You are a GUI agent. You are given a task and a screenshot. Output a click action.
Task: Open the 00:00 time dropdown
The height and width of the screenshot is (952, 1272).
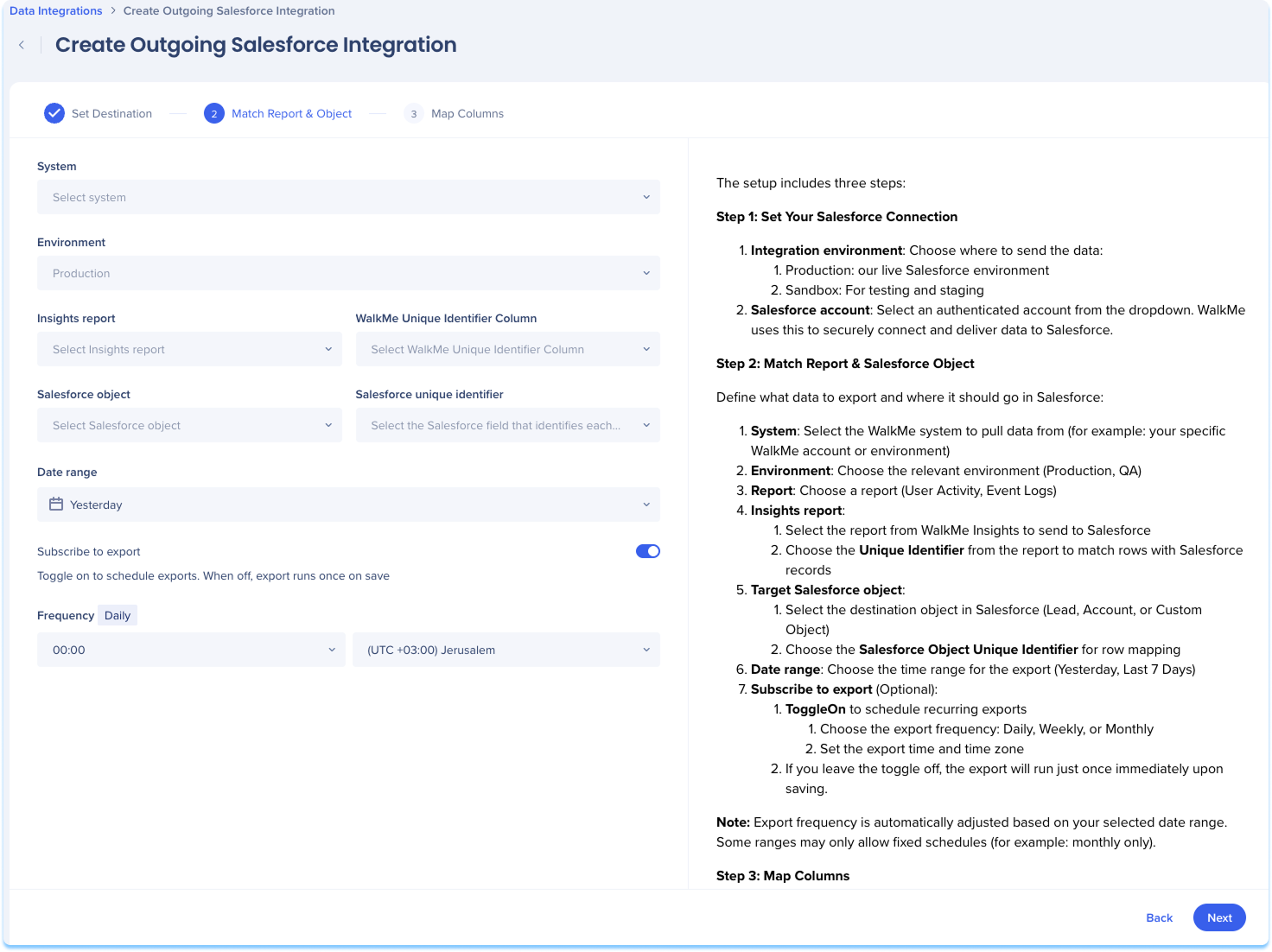pos(191,650)
